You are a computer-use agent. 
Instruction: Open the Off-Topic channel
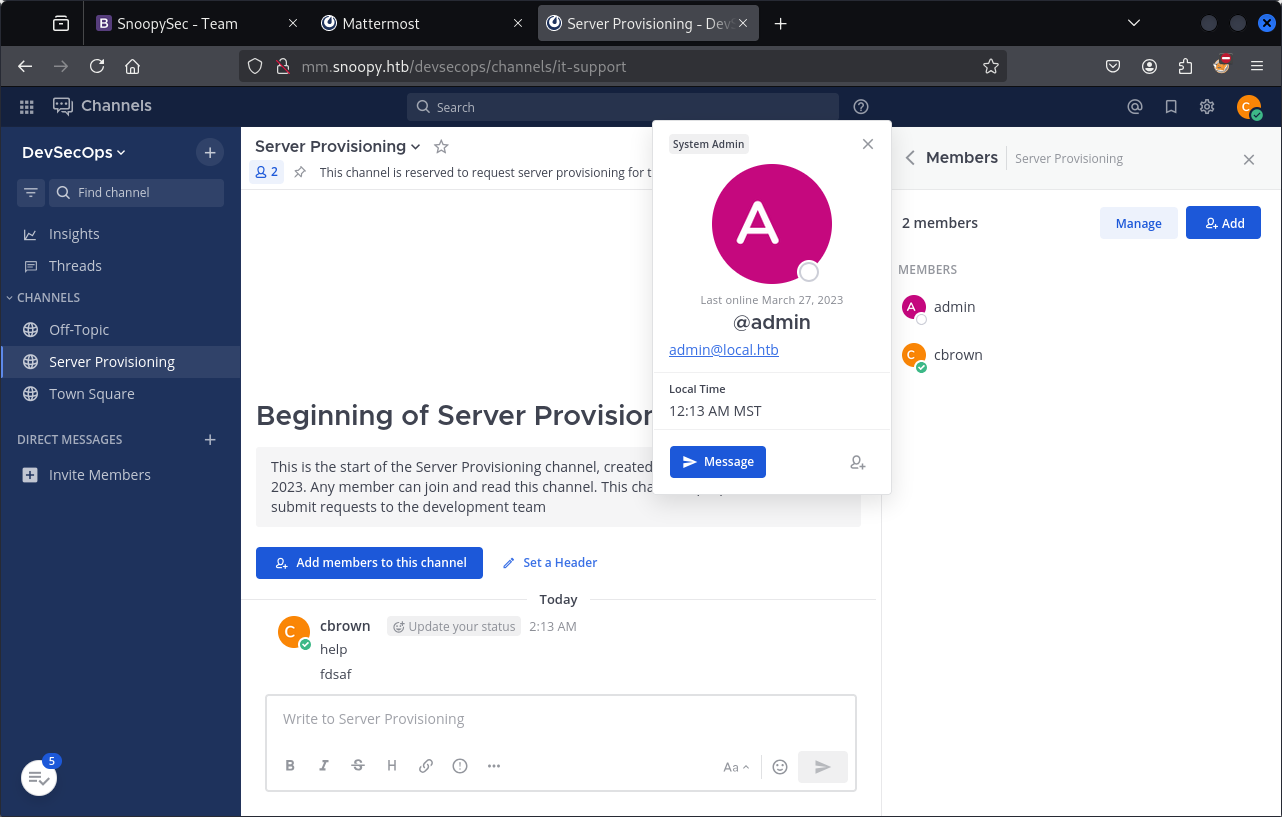(x=79, y=330)
